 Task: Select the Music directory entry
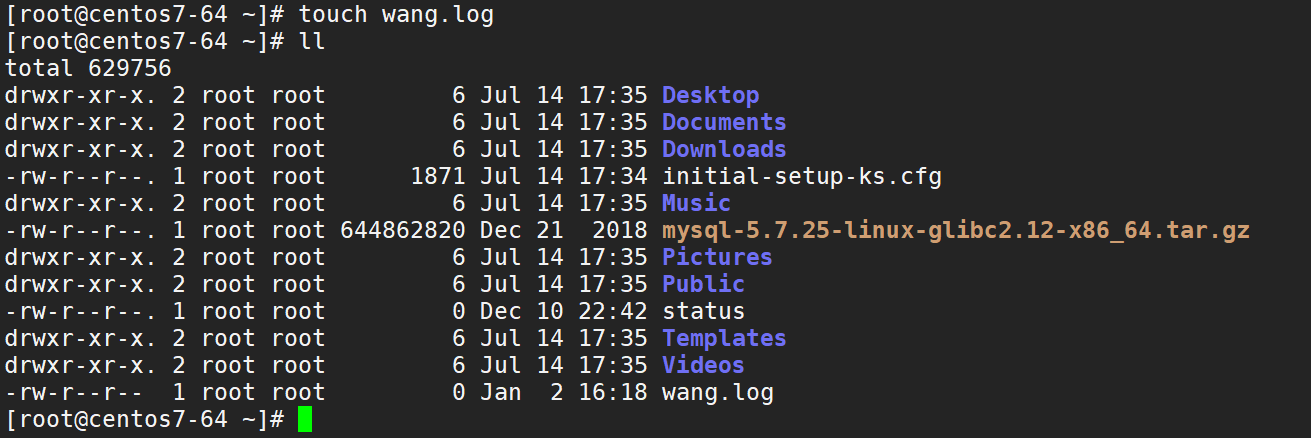pyautogui.click(x=696, y=204)
